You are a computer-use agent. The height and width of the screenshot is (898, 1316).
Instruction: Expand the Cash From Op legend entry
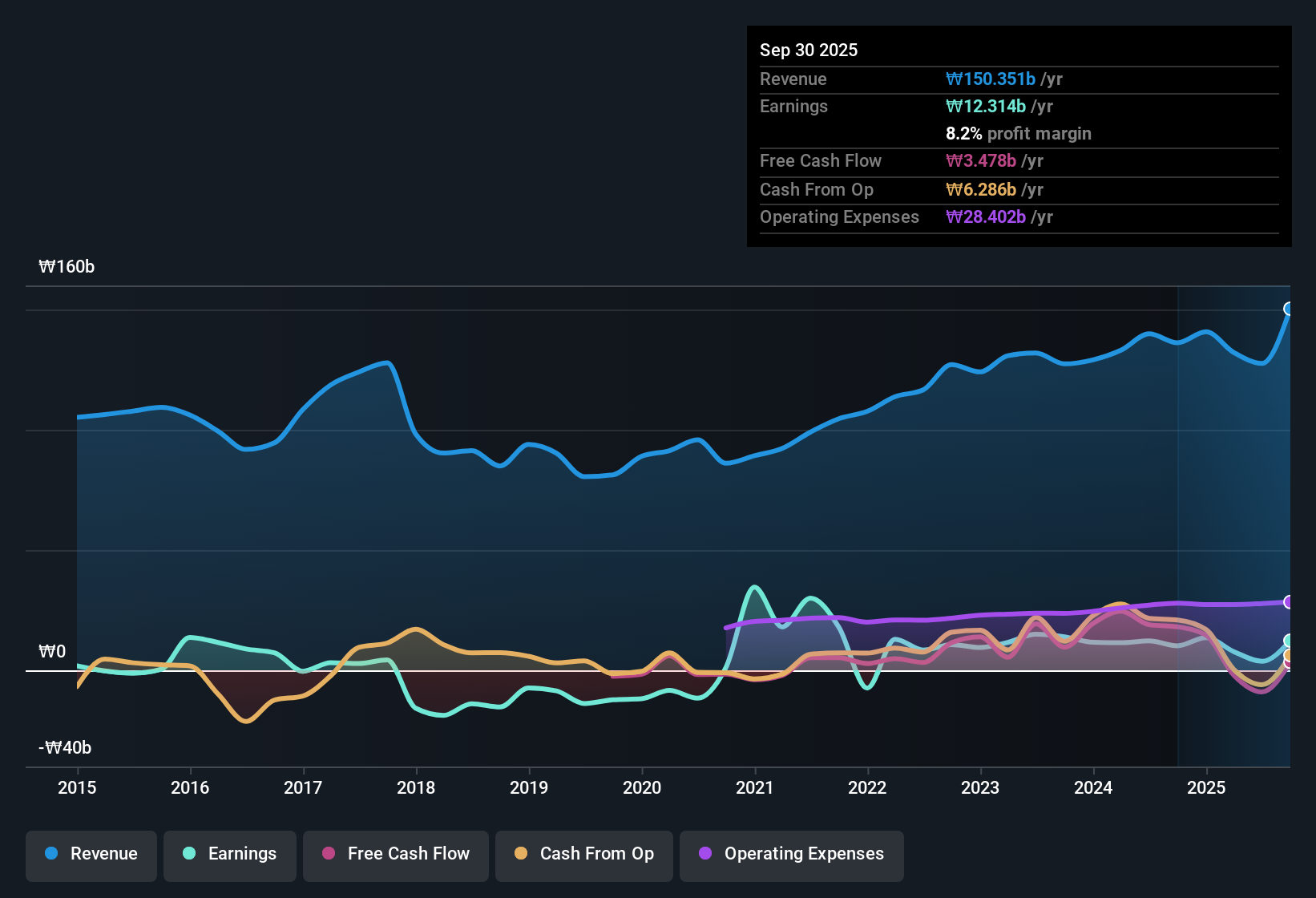(x=583, y=855)
